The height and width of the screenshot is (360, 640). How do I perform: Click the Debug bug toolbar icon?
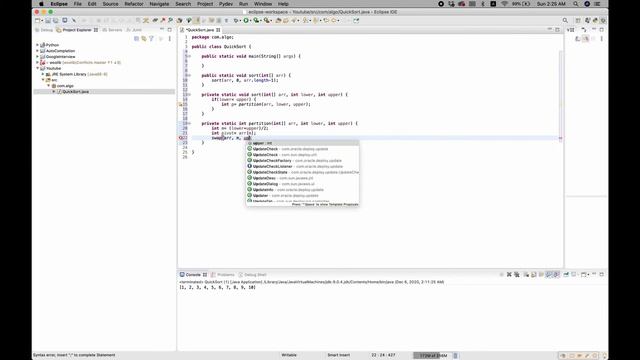click(x=236, y=20)
